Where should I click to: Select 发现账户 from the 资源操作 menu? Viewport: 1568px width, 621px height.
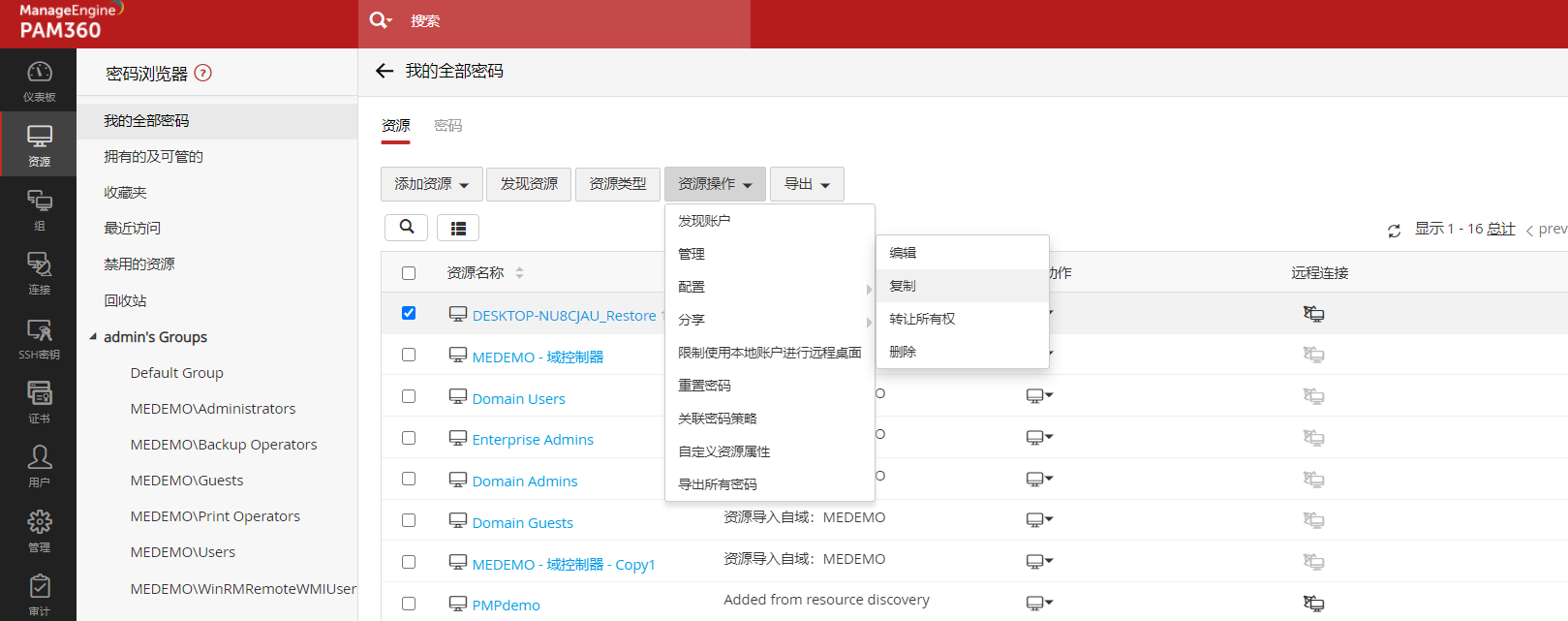(x=770, y=221)
